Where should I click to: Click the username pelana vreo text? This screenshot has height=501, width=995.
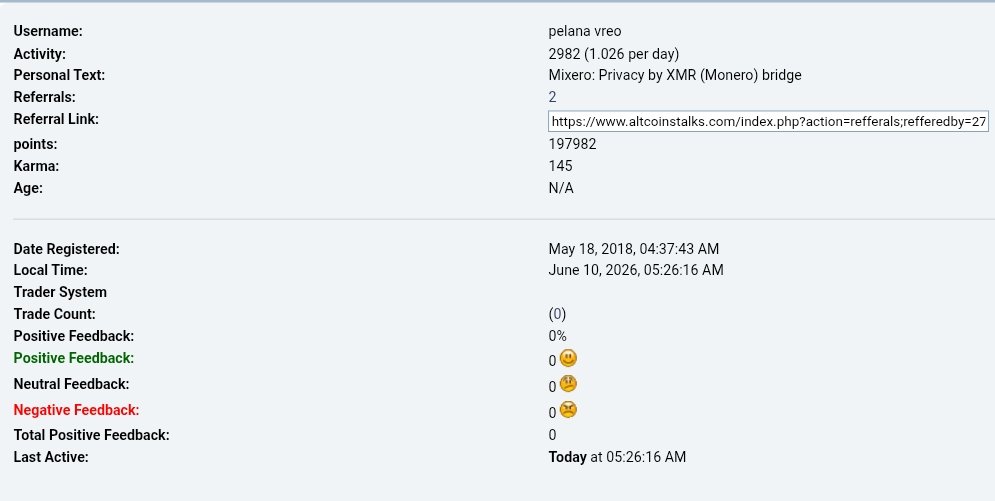pos(584,31)
